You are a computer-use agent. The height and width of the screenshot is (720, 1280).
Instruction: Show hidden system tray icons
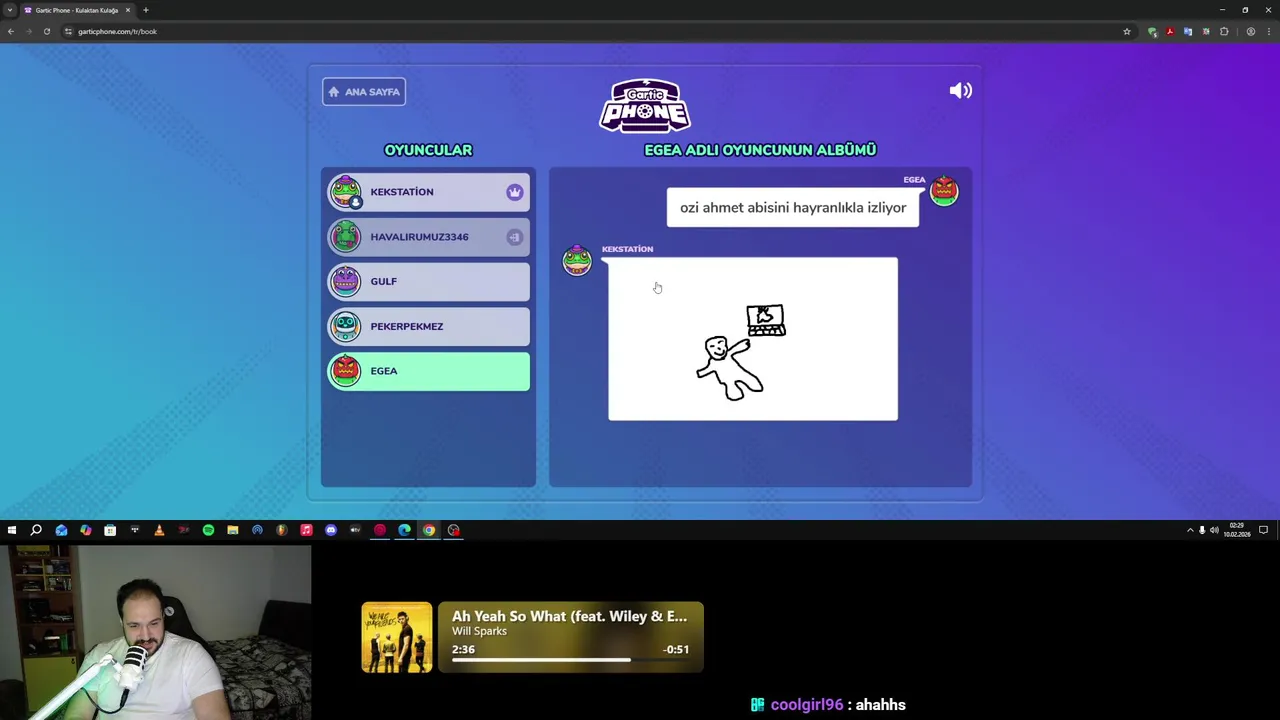[1190, 530]
